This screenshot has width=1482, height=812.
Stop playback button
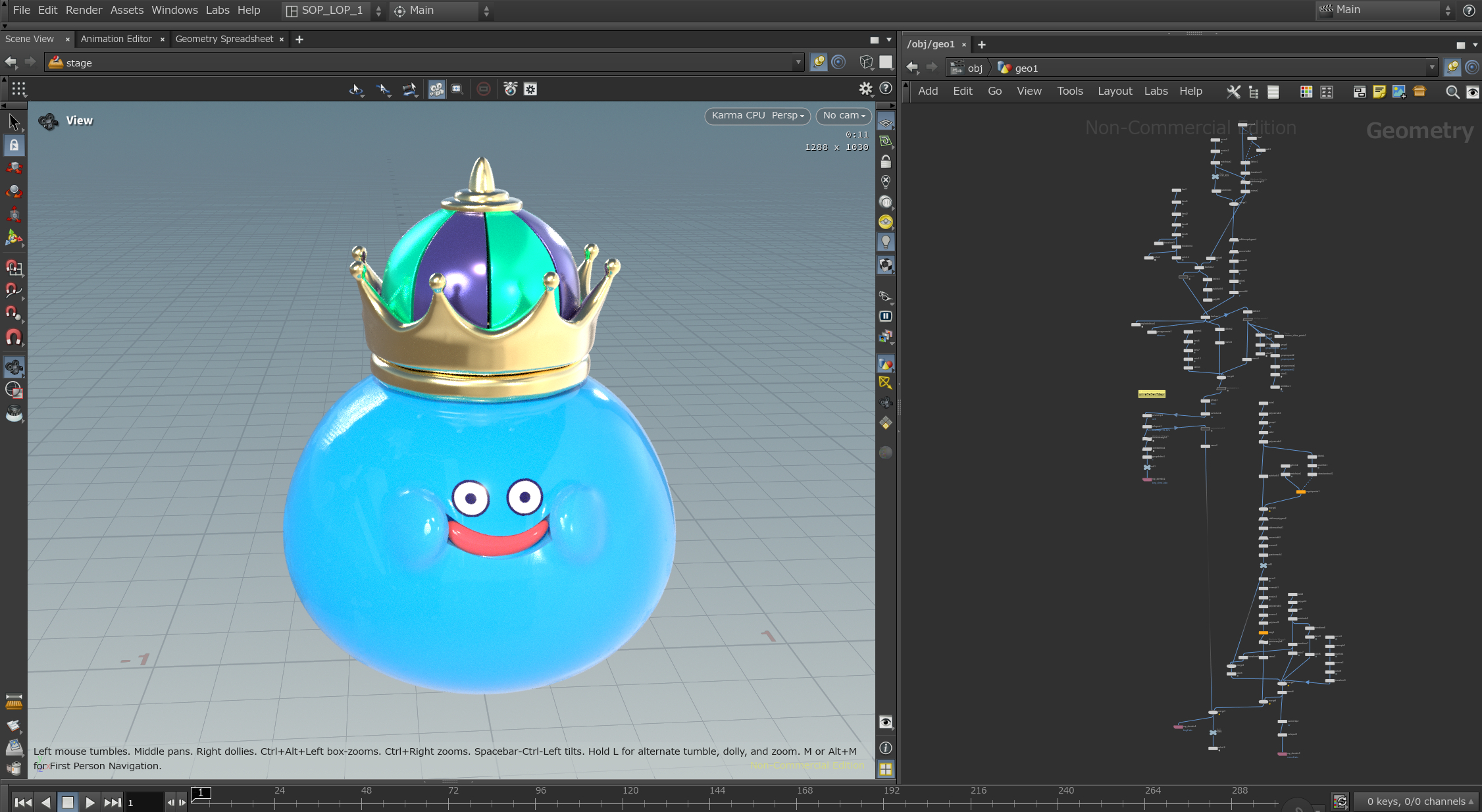click(68, 802)
